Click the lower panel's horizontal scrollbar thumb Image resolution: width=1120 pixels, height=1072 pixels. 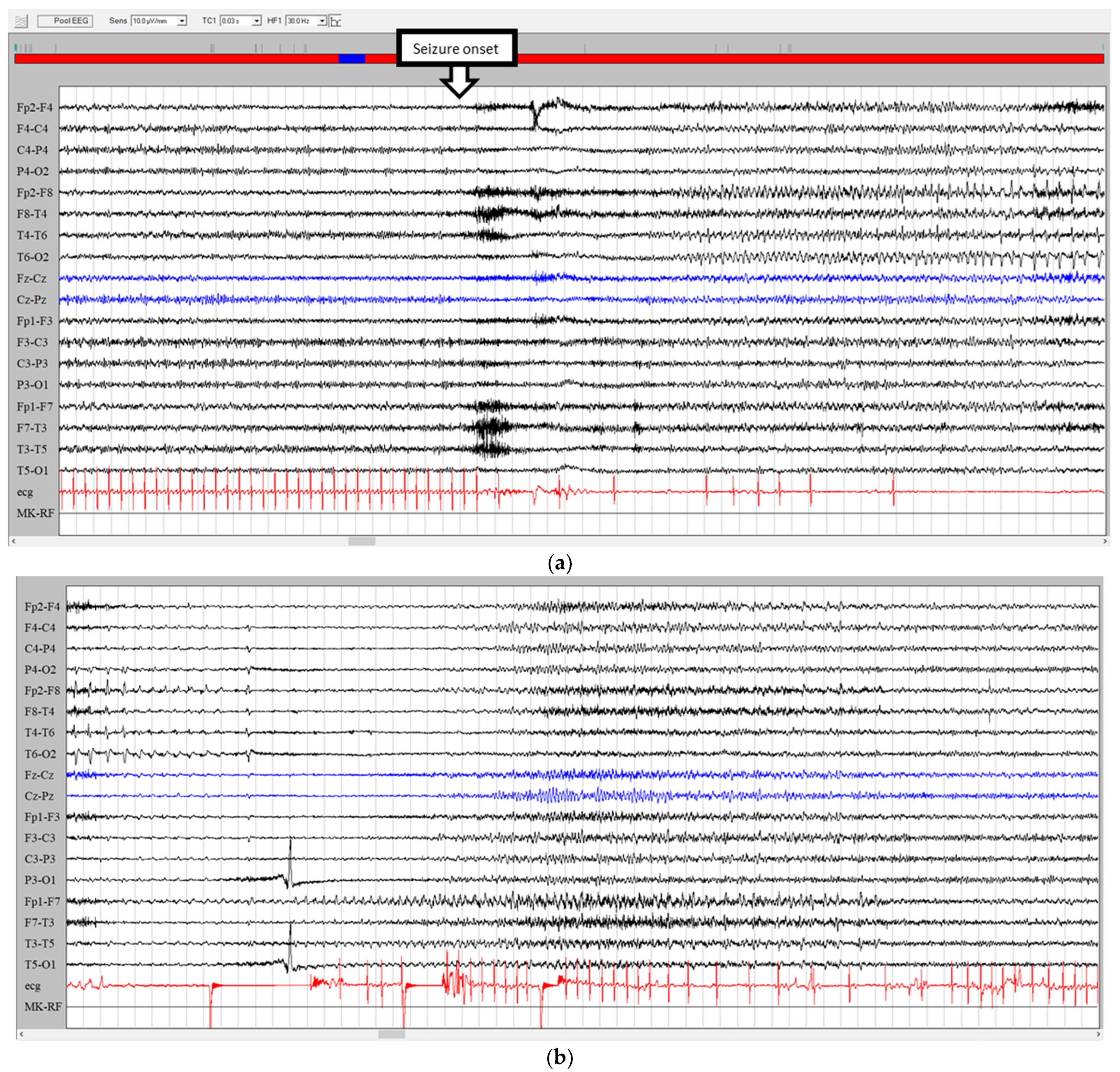[392, 1034]
